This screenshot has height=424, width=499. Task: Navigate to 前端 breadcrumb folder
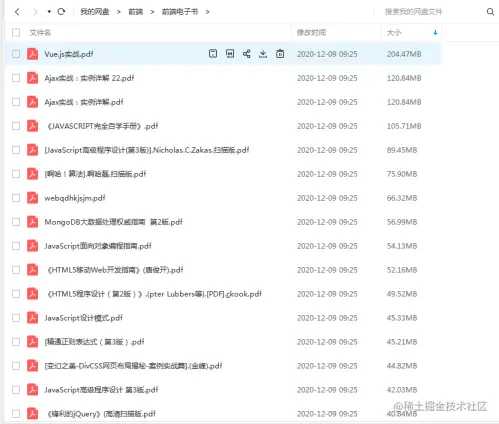coord(136,12)
